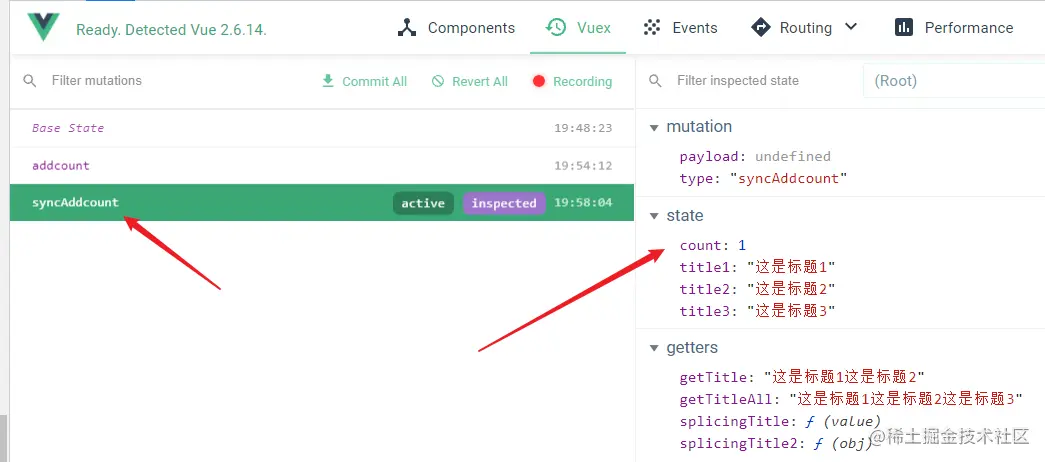This screenshot has height=462, width=1045.
Task: Click the Revert All button
Action: (479, 82)
